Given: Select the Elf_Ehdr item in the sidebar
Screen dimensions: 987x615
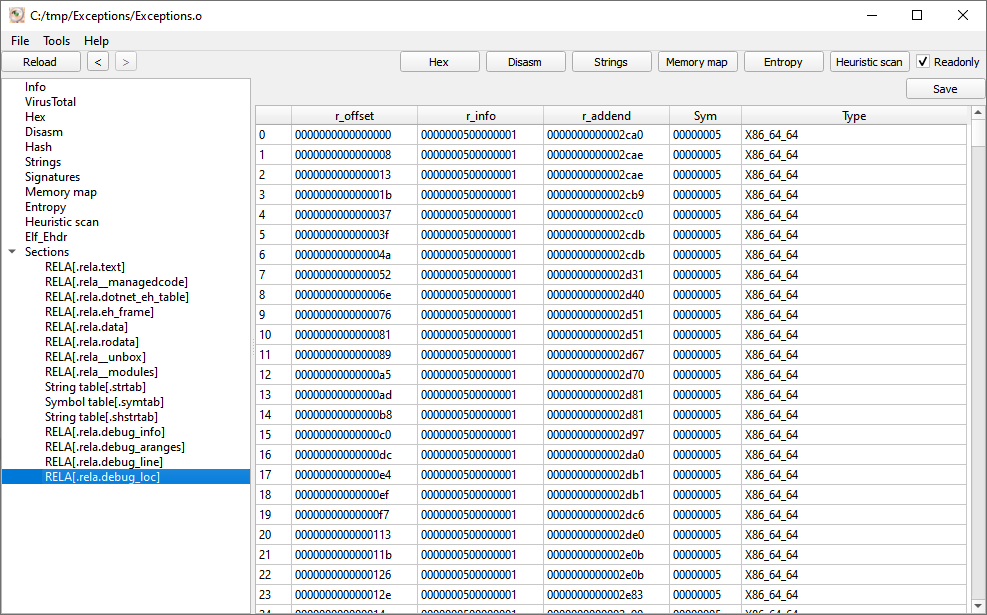Looking at the screenshot, I should (x=46, y=236).
